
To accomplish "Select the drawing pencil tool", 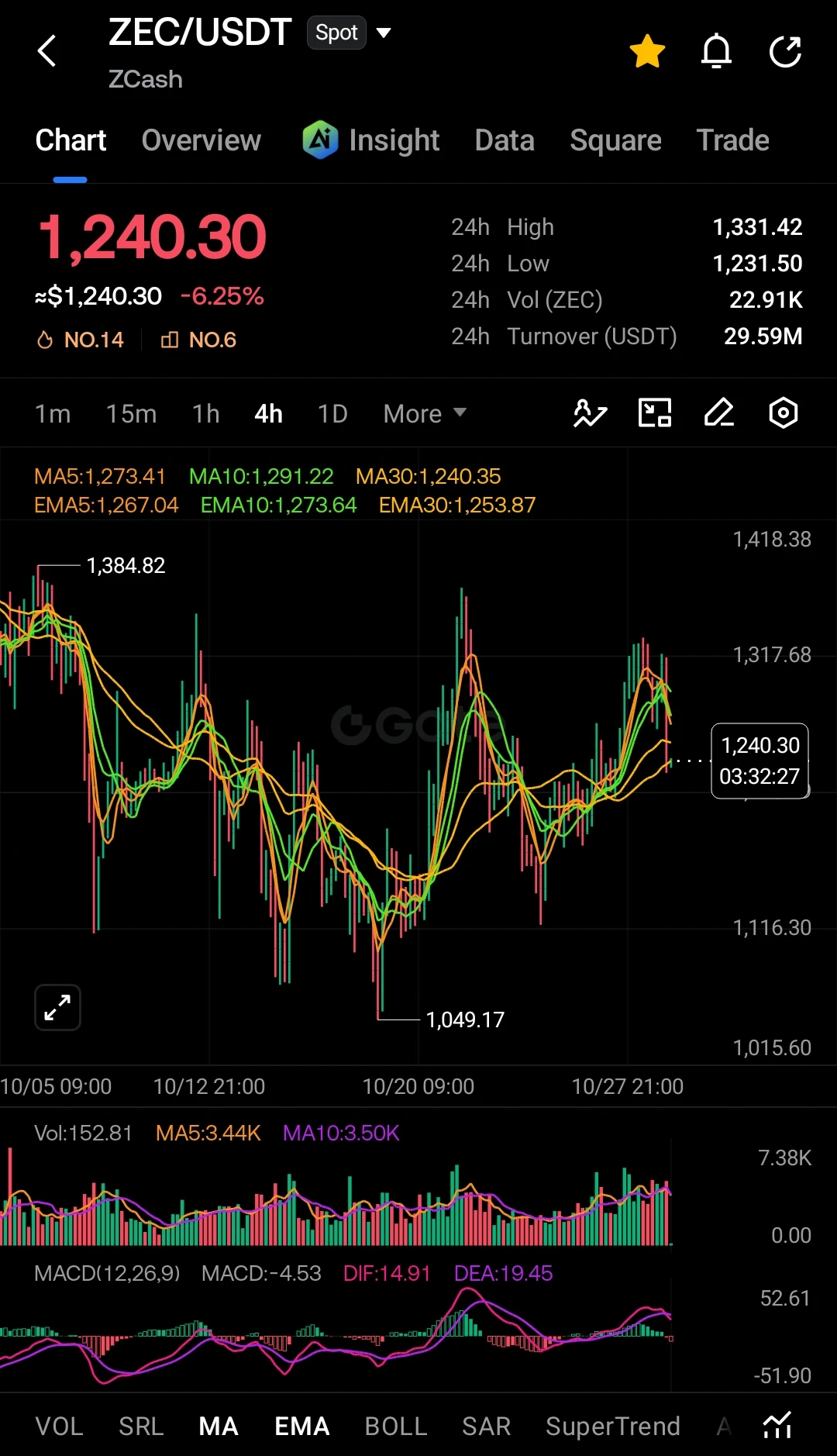I will point(719,413).
